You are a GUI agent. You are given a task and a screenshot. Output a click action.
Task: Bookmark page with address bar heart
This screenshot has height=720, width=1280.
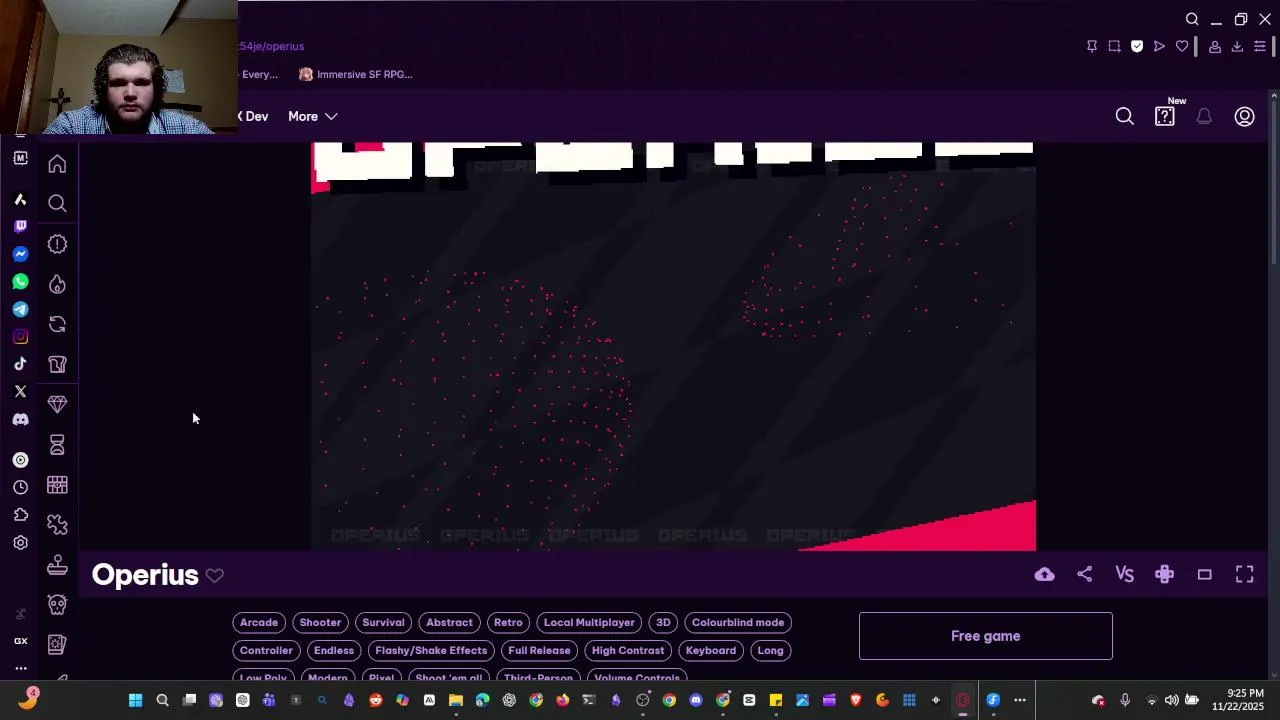click(x=1181, y=46)
